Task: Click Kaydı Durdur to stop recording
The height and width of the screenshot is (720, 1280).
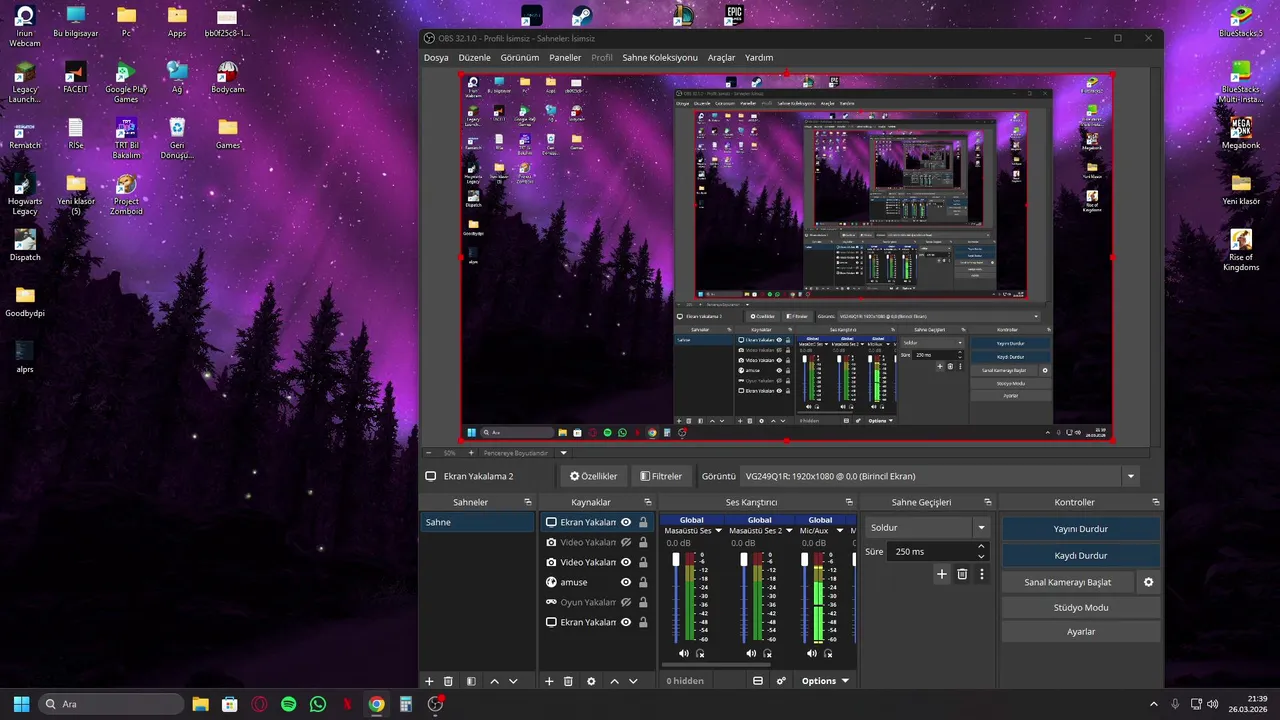Action: (1080, 555)
